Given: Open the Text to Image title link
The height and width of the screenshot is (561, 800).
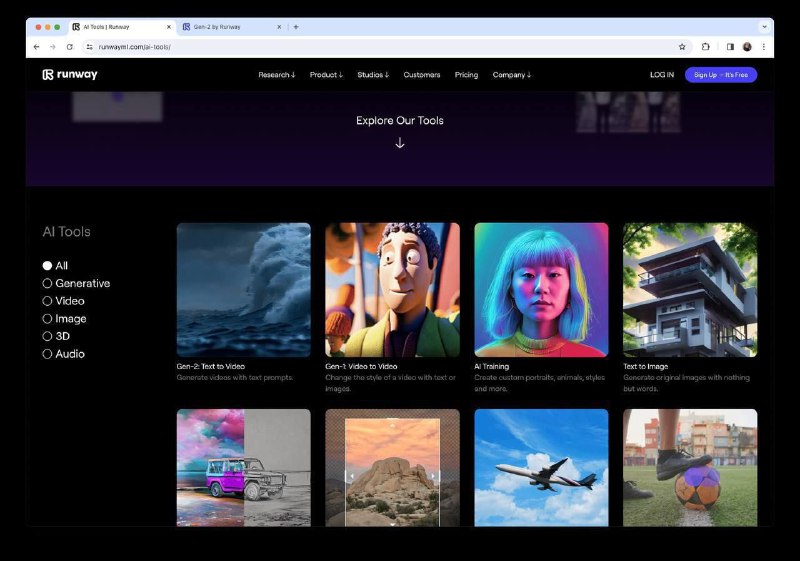Looking at the screenshot, I should [x=645, y=366].
